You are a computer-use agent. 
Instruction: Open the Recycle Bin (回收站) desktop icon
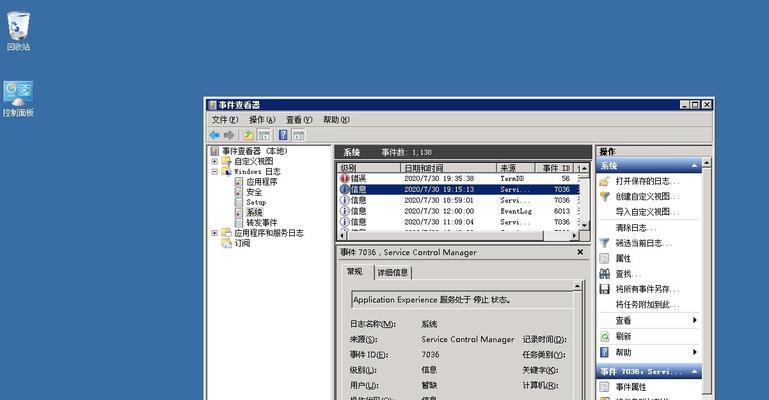coord(18,30)
